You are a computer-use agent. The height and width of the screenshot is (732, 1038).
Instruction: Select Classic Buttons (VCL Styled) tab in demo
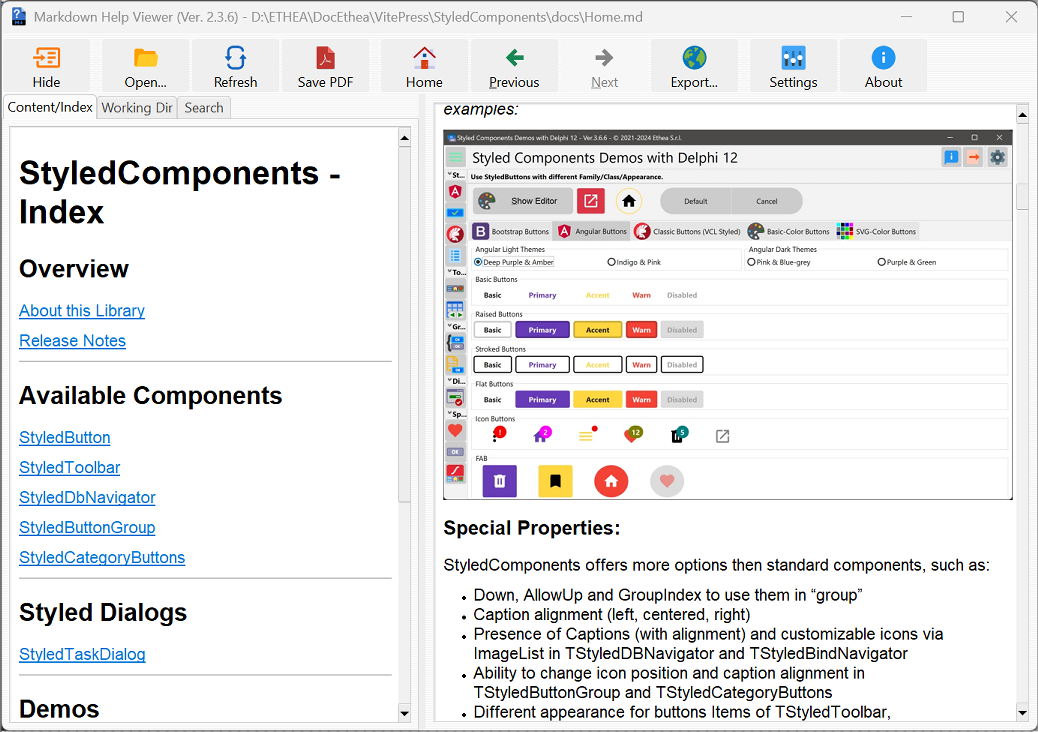pyautogui.click(x=687, y=232)
